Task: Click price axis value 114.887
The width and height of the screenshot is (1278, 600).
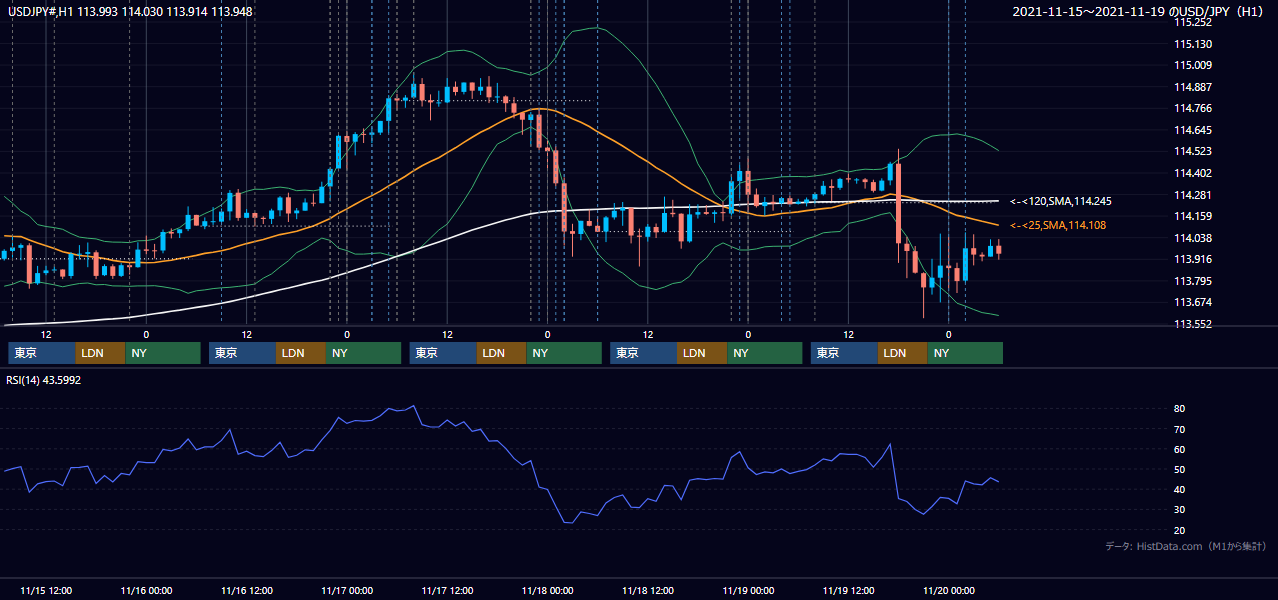Action: [1193, 87]
